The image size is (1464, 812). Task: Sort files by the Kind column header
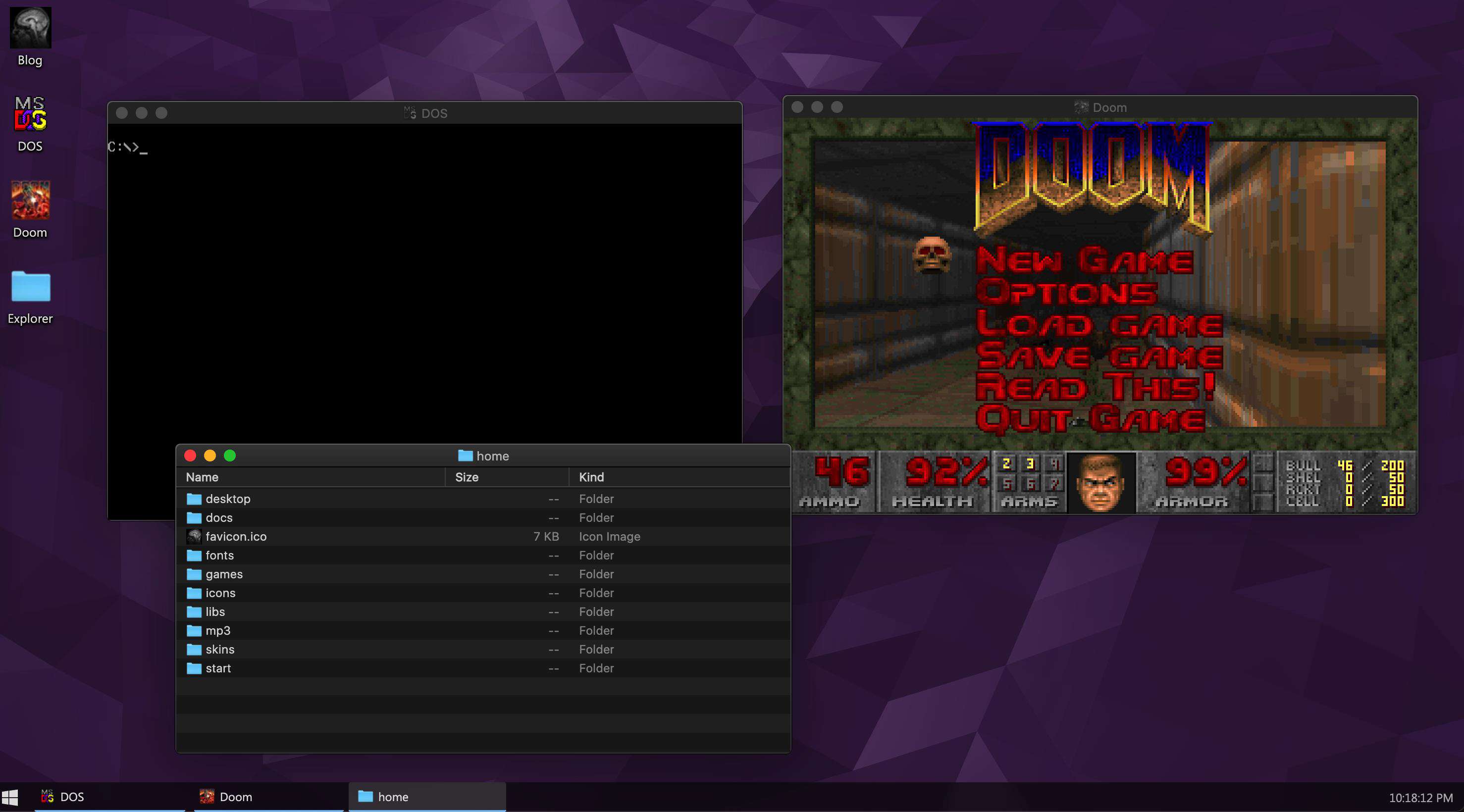(x=679, y=477)
